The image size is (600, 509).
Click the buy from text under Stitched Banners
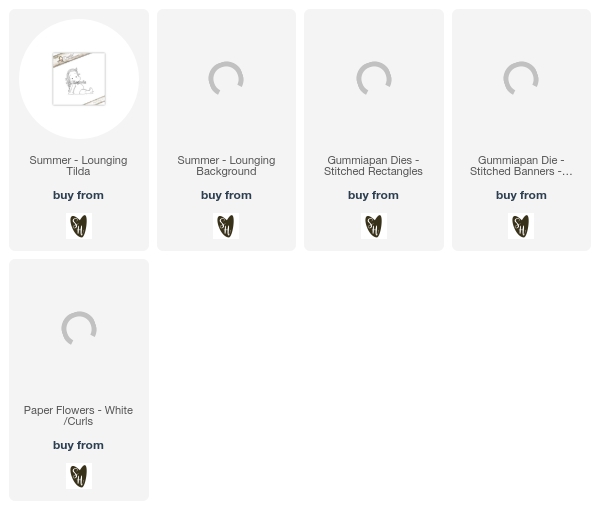pos(521,195)
